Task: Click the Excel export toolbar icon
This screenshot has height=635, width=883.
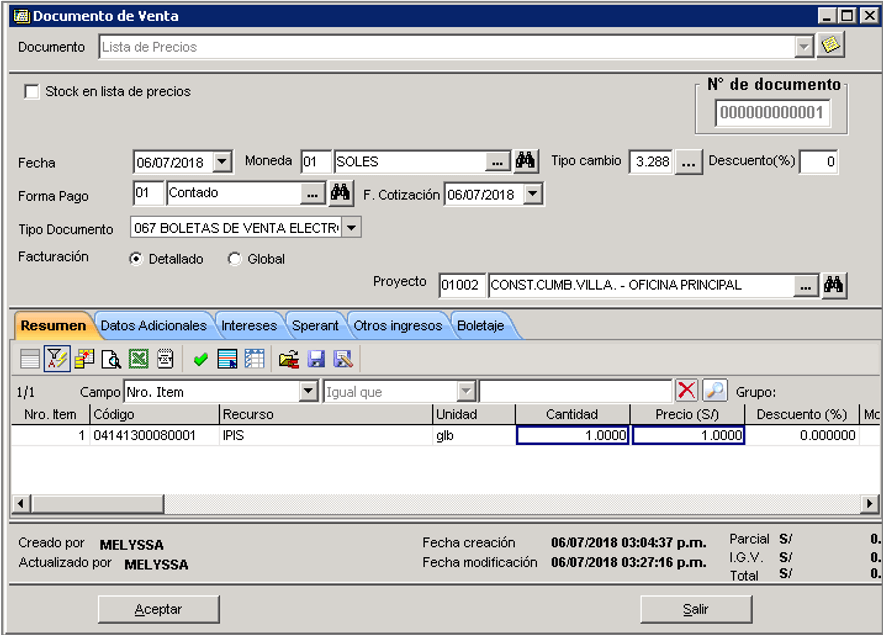Action: 139,359
